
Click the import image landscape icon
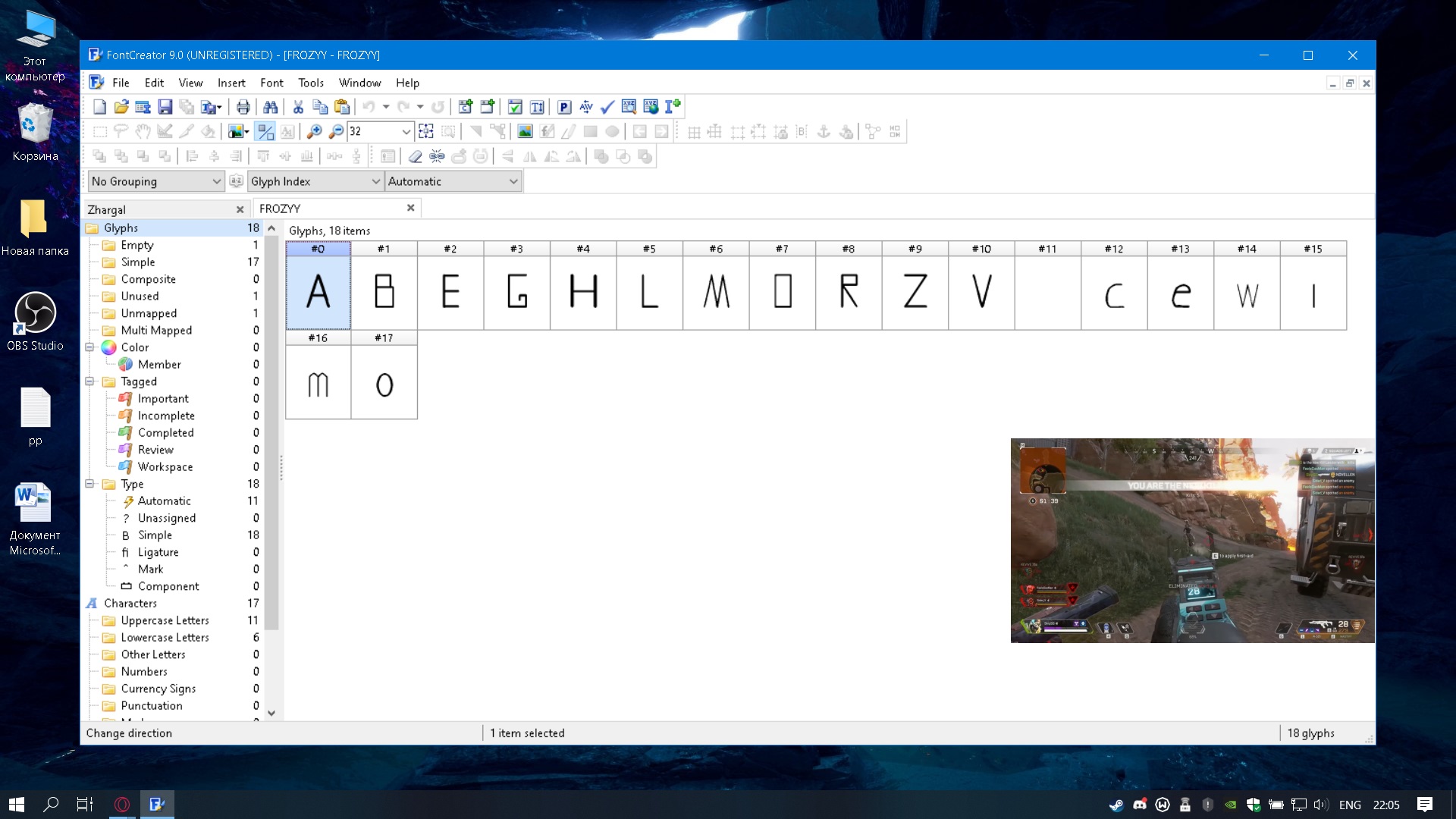(525, 132)
